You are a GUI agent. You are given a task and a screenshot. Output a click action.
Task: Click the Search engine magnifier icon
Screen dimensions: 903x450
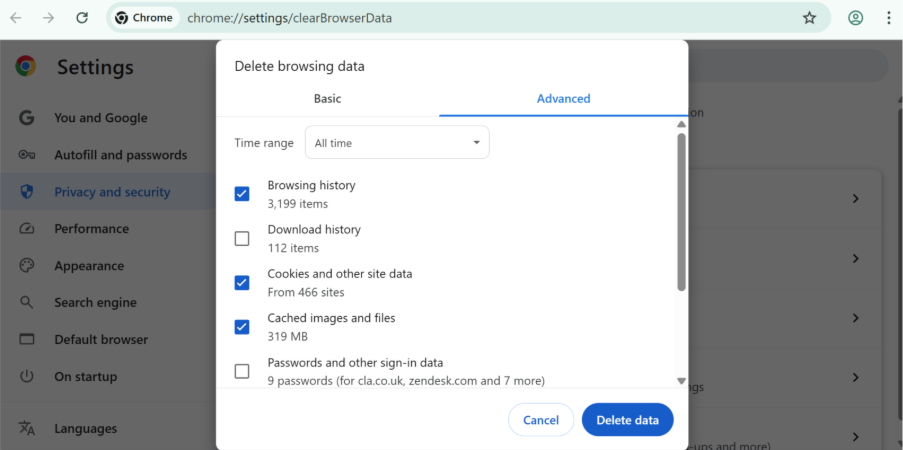point(26,302)
